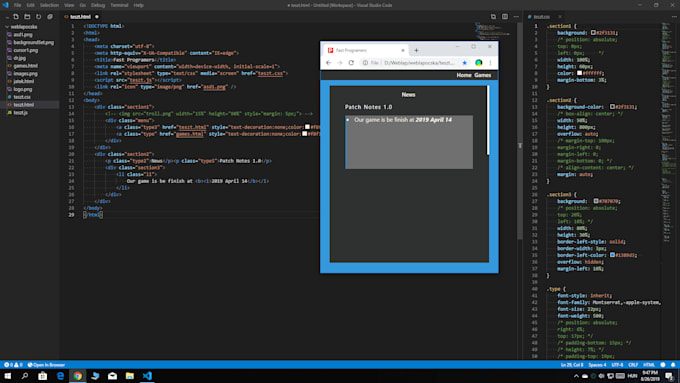This screenshot has width=680, height=383.
Task: Open the View menu
Action: click(x=69, y=5)
